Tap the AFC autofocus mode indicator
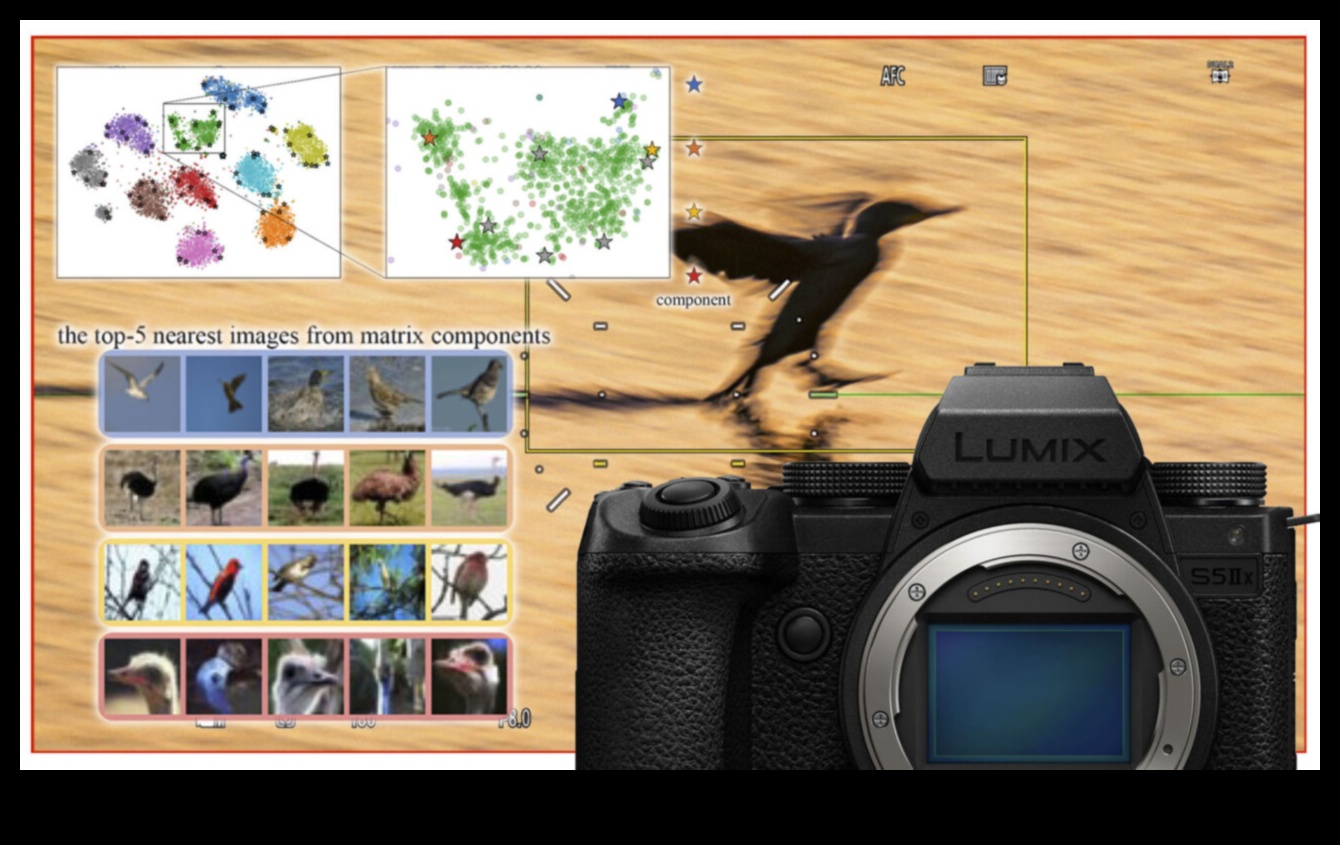 coord(892,76)
